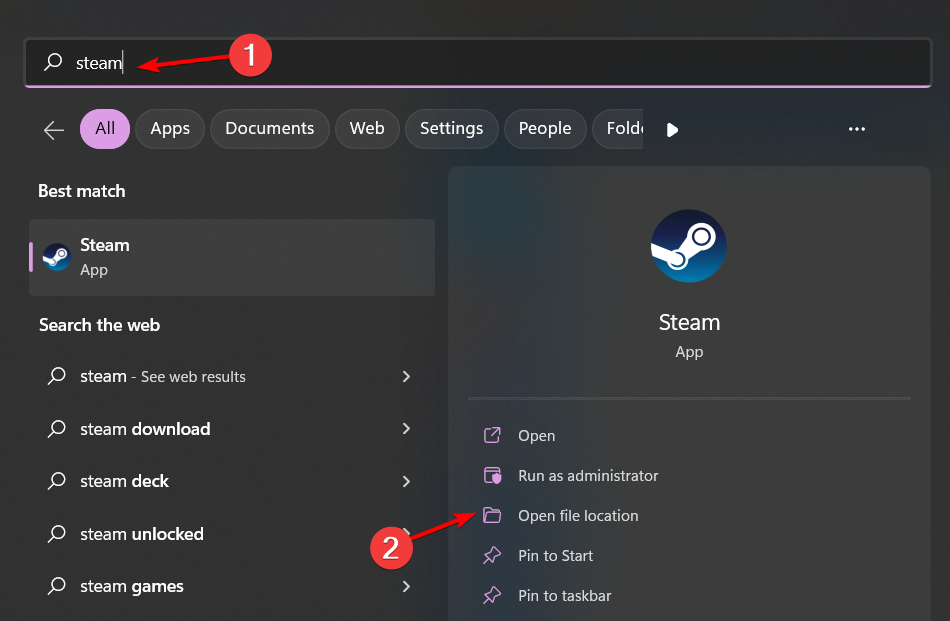Click the Pin to taskbar pin icon
The height and width of the screenshot is (621, 950).
pos(492,595)
